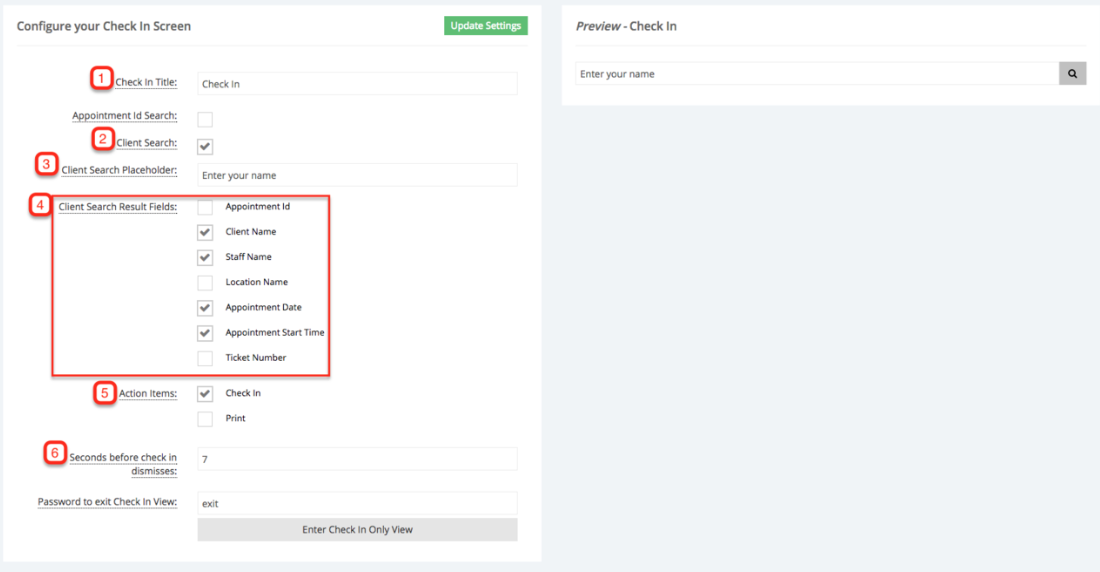Image resolution: width=1100 pixels, height=572 pixels.
Task: Click the preview Enter your name search box
Action: [x=817, y=74]
